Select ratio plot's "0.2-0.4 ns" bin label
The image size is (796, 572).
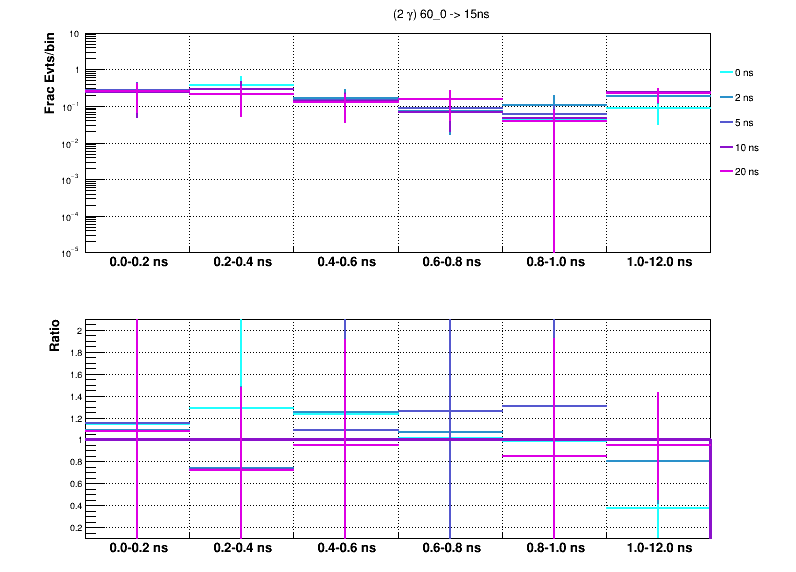coord(241,548)
